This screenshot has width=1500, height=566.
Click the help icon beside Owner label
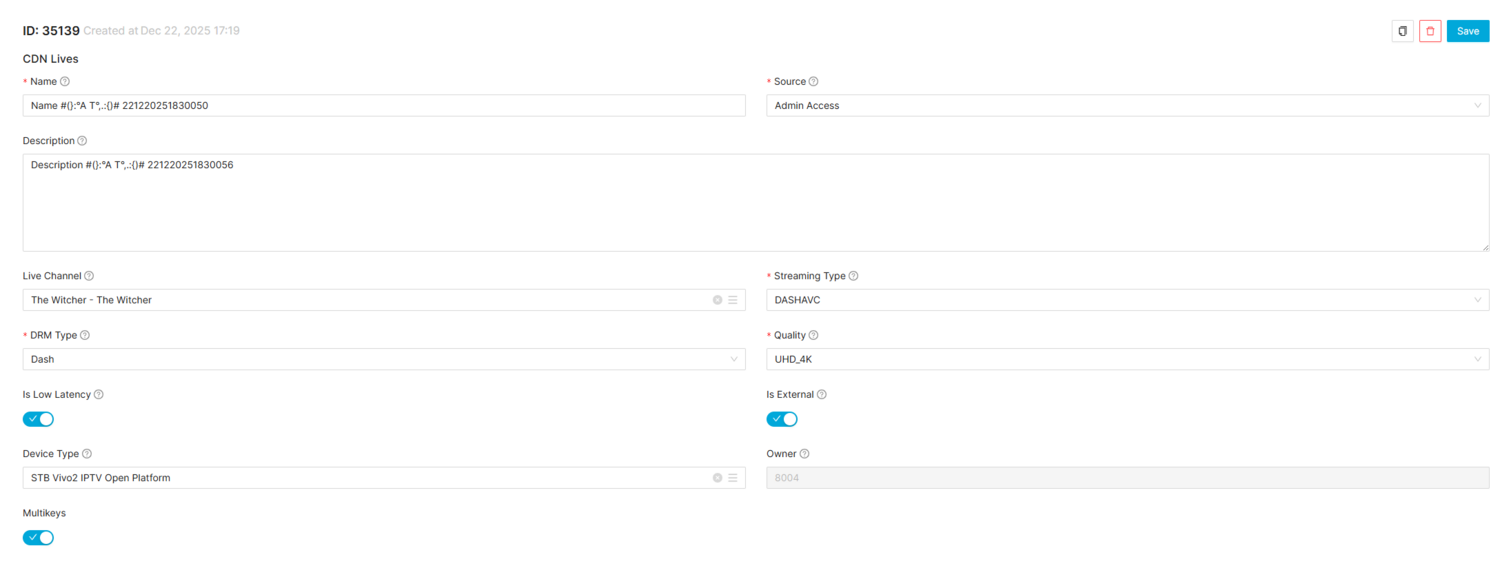(805, 454)
